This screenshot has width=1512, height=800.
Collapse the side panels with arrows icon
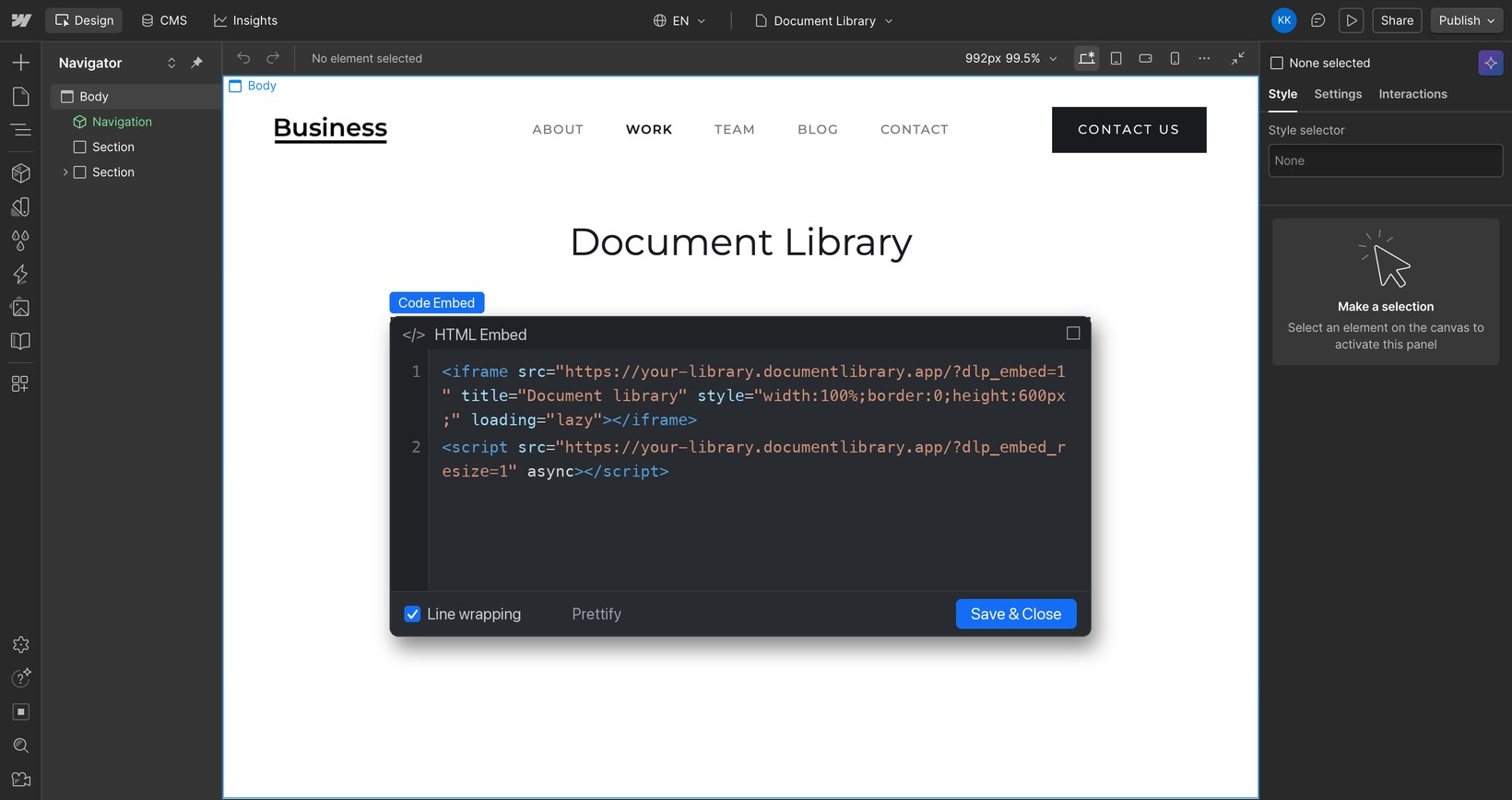tap(1238, 58)
